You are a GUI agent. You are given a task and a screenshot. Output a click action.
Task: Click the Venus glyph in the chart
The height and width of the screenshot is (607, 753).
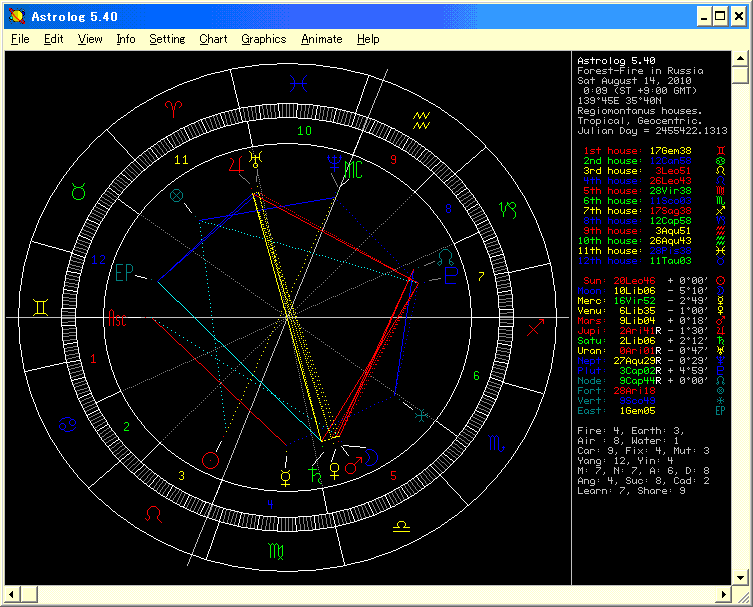click(335, 471)
